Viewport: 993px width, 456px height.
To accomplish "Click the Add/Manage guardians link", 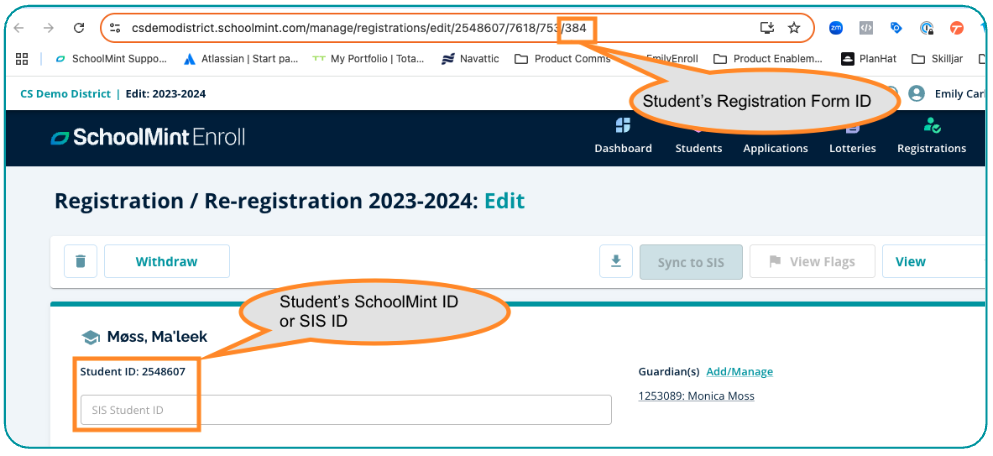I will [x=739, y=372].
